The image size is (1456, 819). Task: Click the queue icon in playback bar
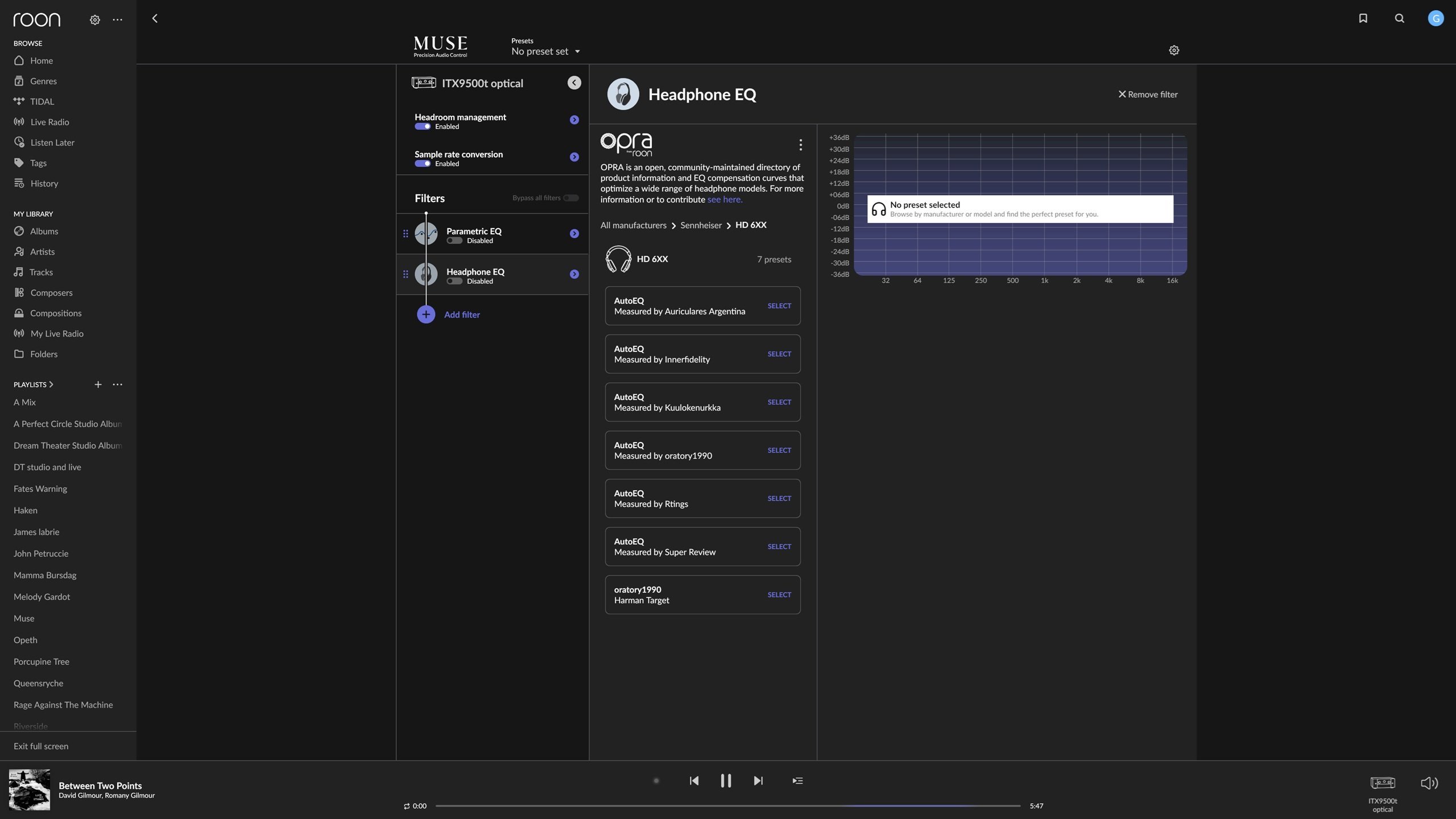(x=797, y=781)
